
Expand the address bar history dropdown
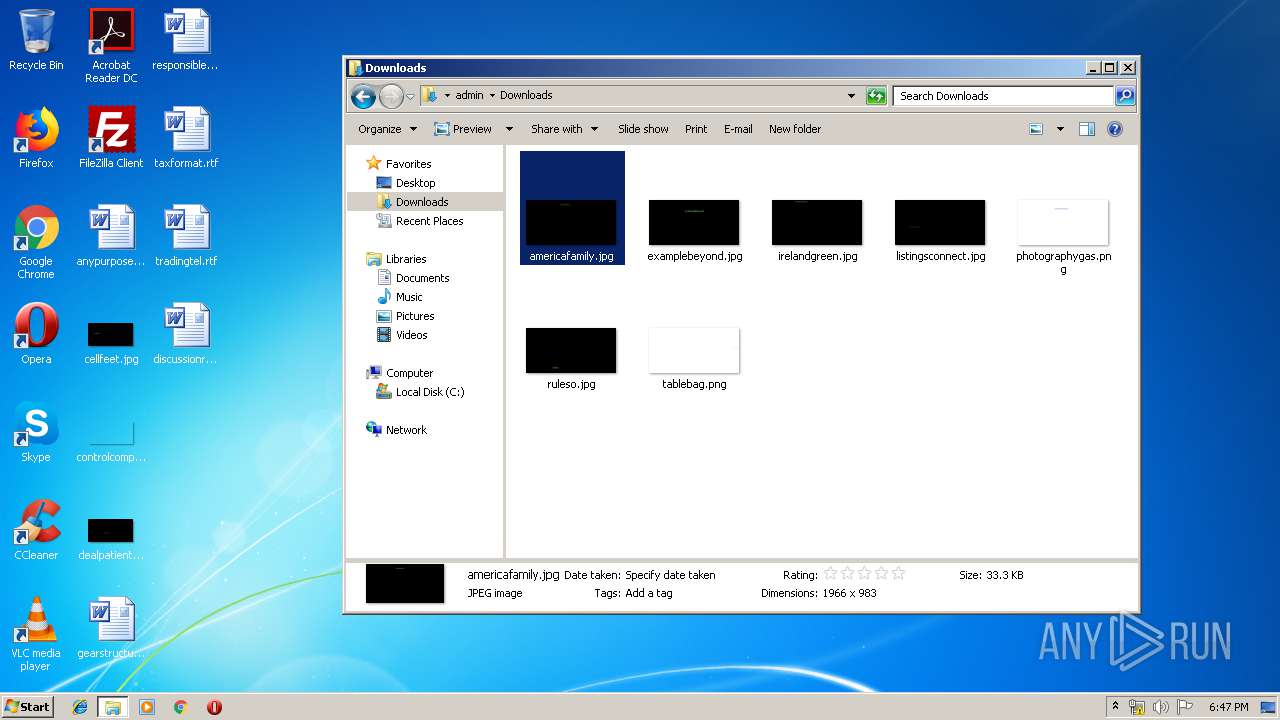851,96
